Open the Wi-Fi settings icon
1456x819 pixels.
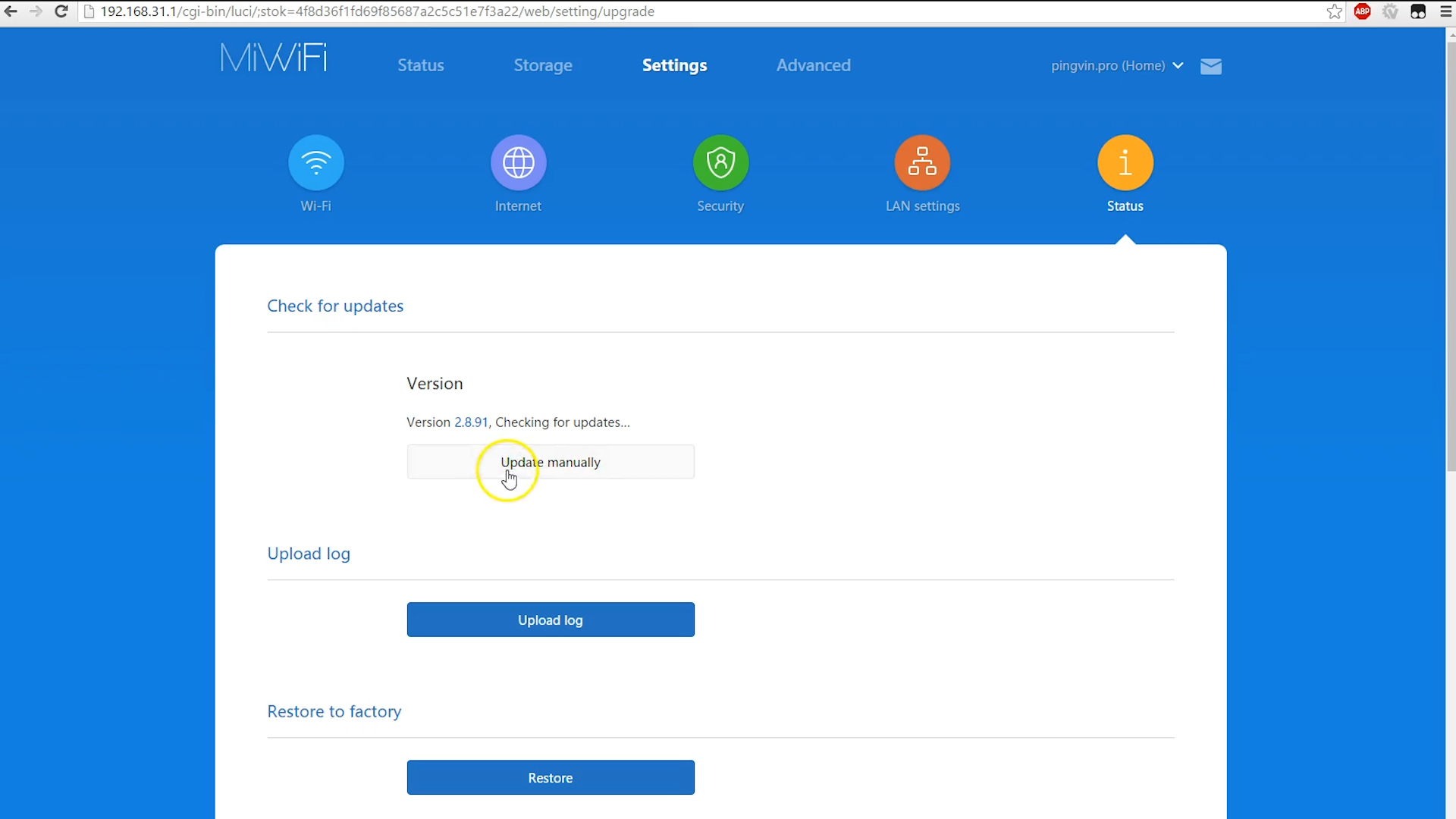point(315,162)
